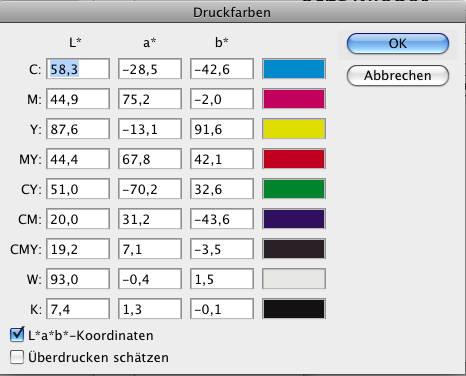
Task: Open the yellow (Y) color swatch
Action: click(294, 129)
